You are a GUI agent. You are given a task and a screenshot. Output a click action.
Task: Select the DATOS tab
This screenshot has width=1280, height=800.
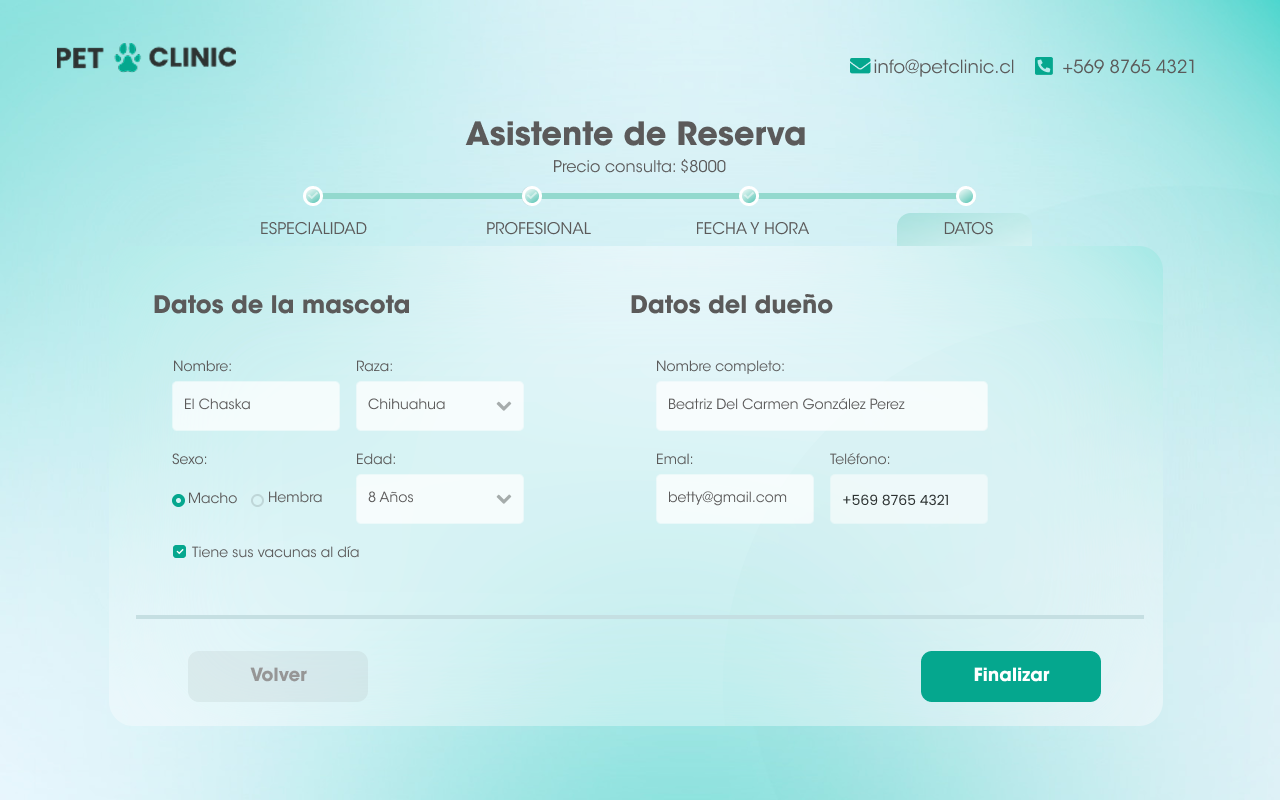[x=966, y=229]
